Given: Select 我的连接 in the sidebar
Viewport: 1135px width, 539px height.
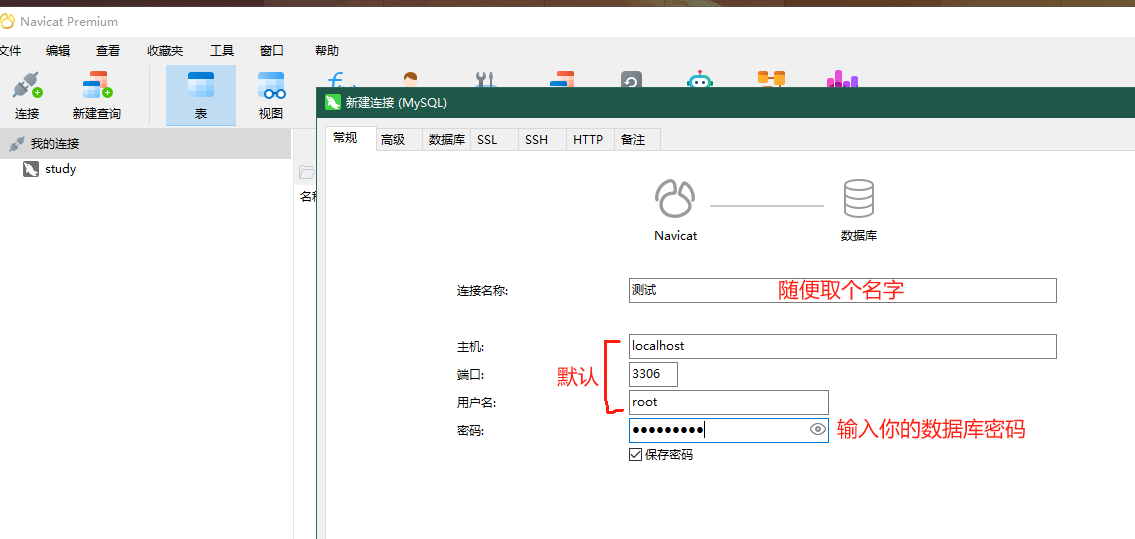Looking at the screenshot, I should point(145,144).
